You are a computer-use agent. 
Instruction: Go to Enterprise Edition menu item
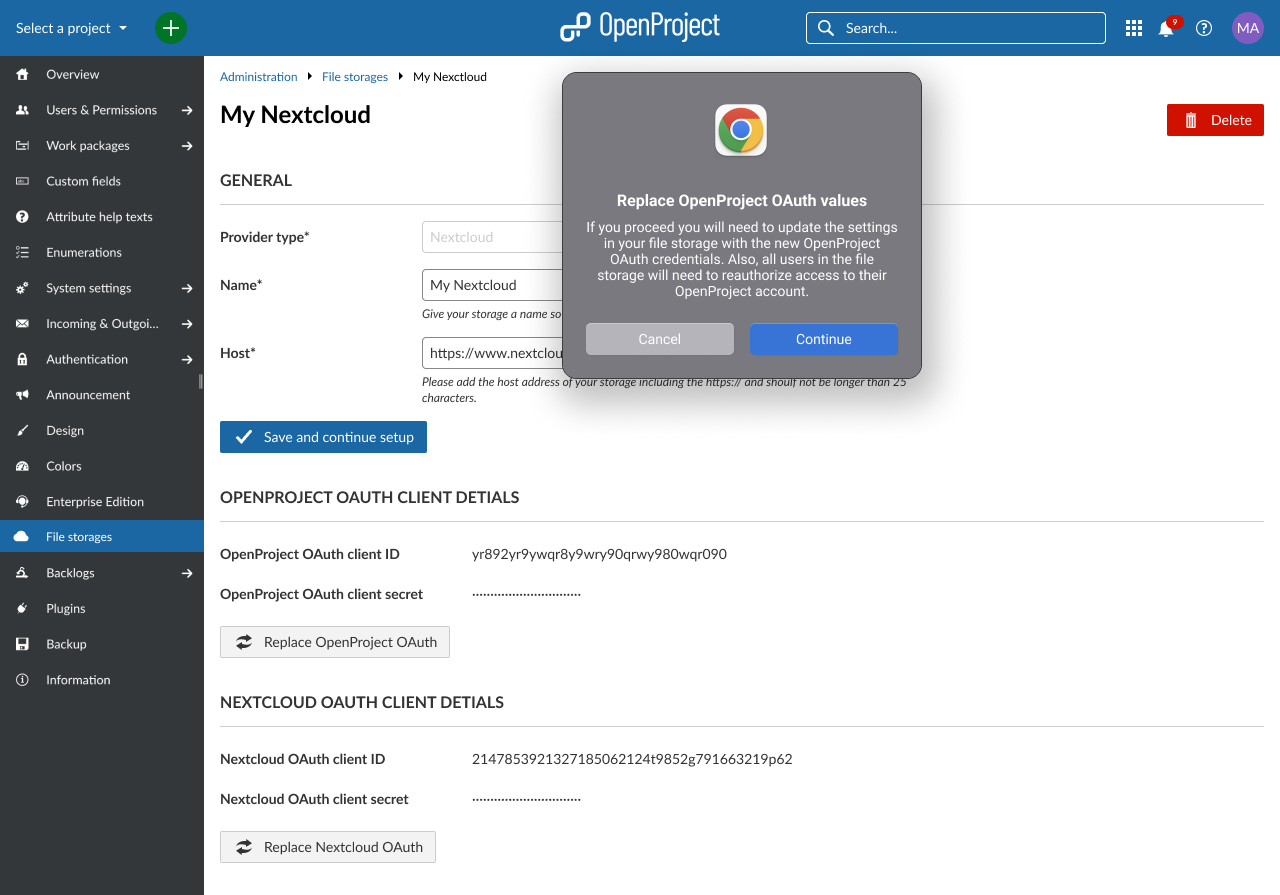point(95,502)
